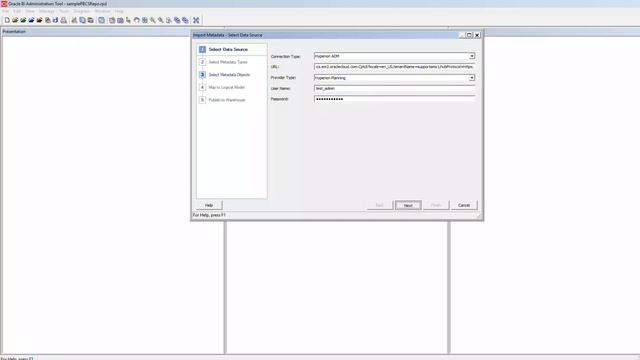
Task: Open the Tools menu
Action: [x=64, y=11]
